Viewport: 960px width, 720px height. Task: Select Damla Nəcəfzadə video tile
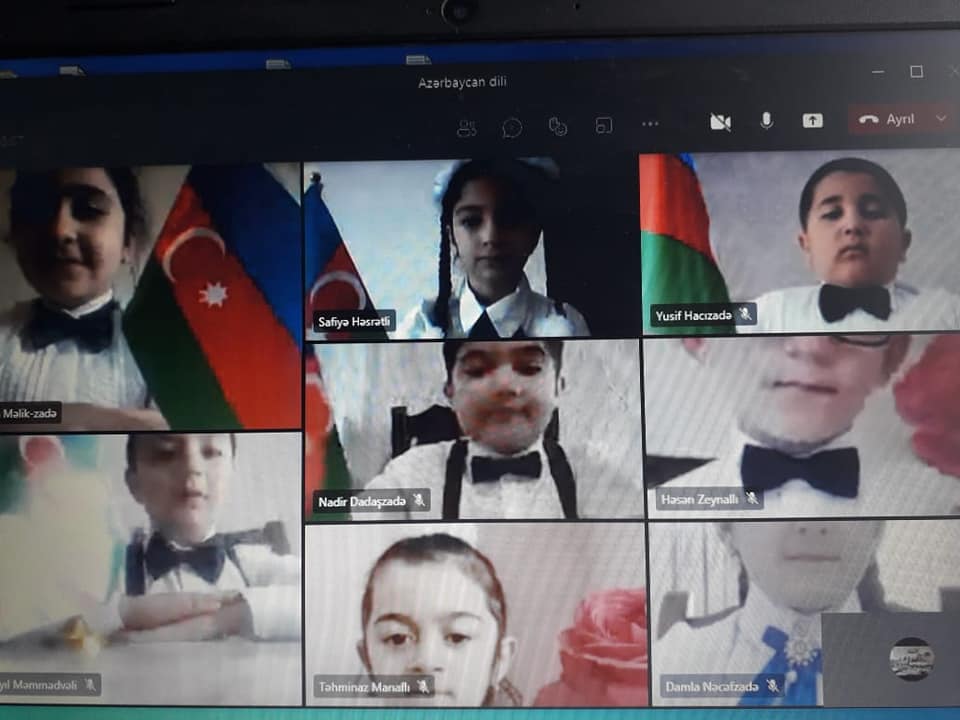pyautogui.click(x=804, y=612)
